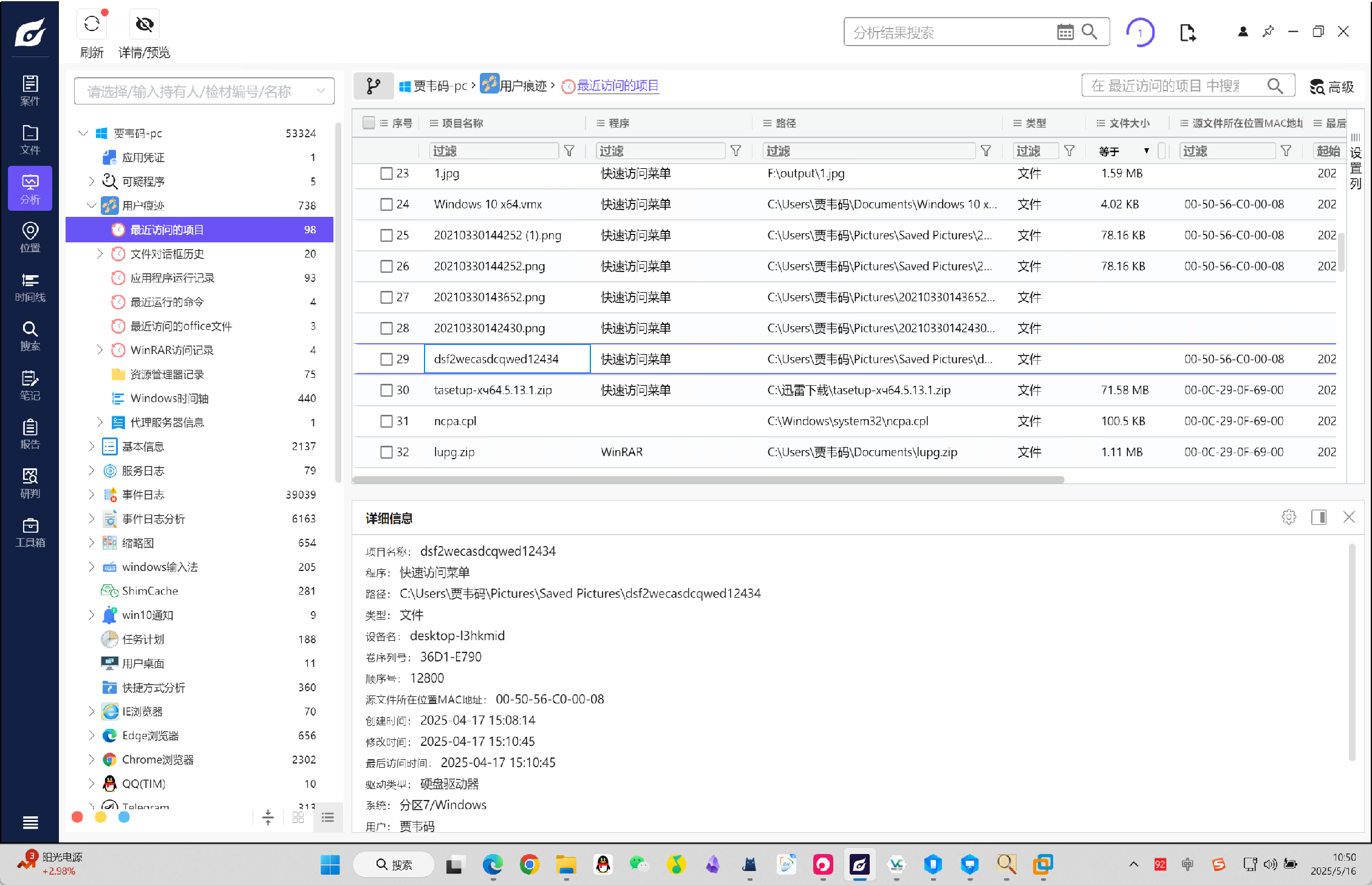Viewport: 1372px width, 885px height.
Task: Open the 工具箱 toolbox sidebar icon
Action: point(30,533)
